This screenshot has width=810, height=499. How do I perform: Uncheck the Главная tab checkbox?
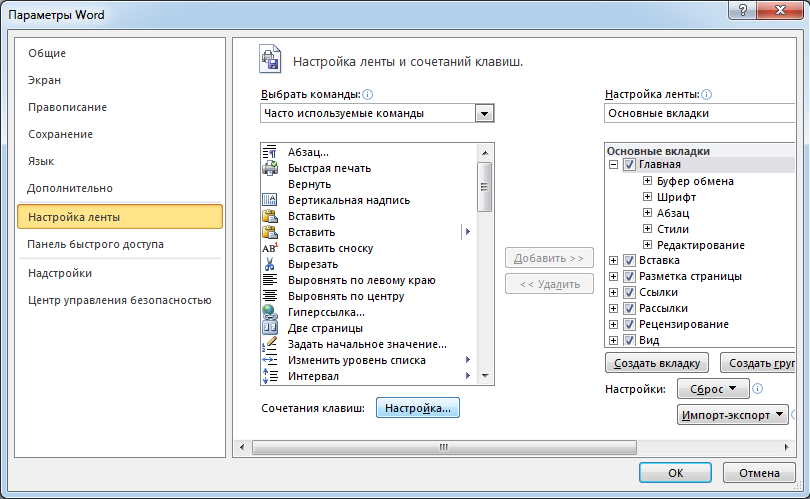pyautogui.click(x=629, y=165)
